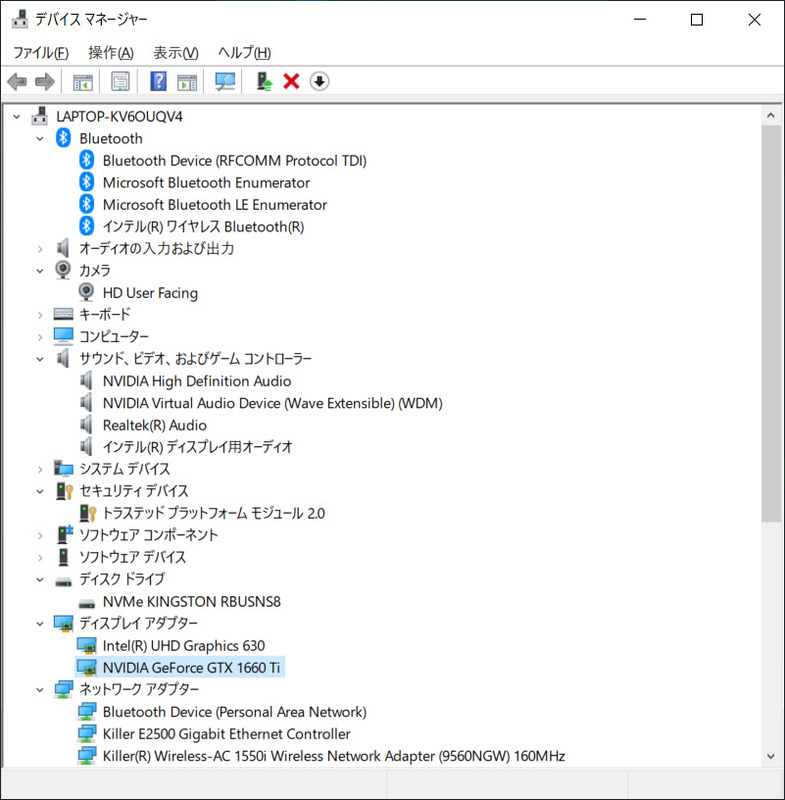Screen dimensions: 785x800
Task: Click the カメラ webcam category icon
Action: (x=63, y=270)
